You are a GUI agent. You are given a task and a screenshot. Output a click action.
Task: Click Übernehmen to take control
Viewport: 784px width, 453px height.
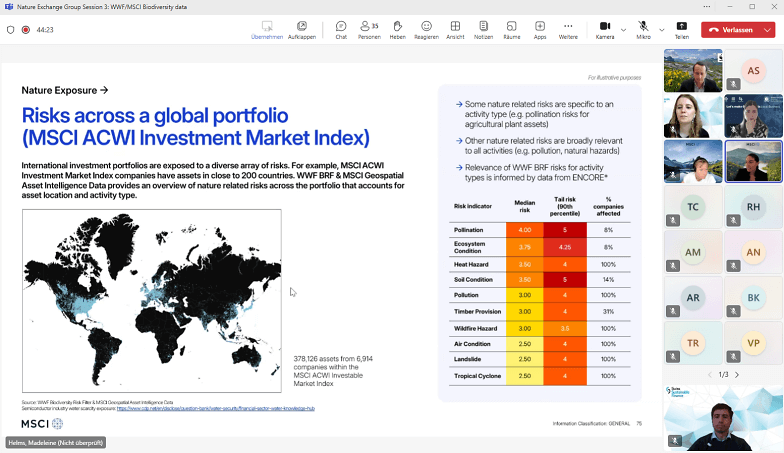[266, 29]
